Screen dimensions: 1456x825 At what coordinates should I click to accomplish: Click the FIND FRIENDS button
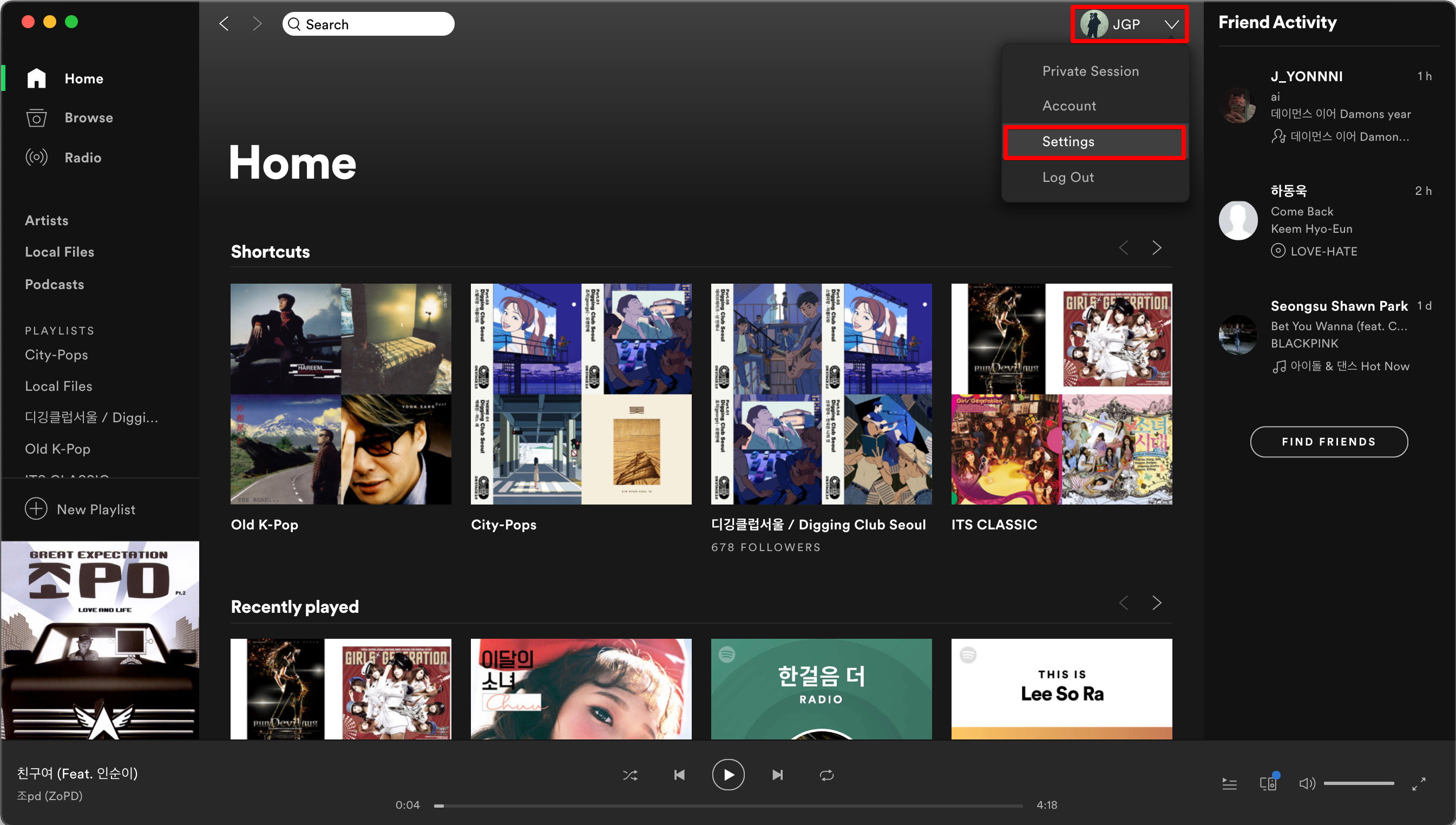[x=1328, y=441]
